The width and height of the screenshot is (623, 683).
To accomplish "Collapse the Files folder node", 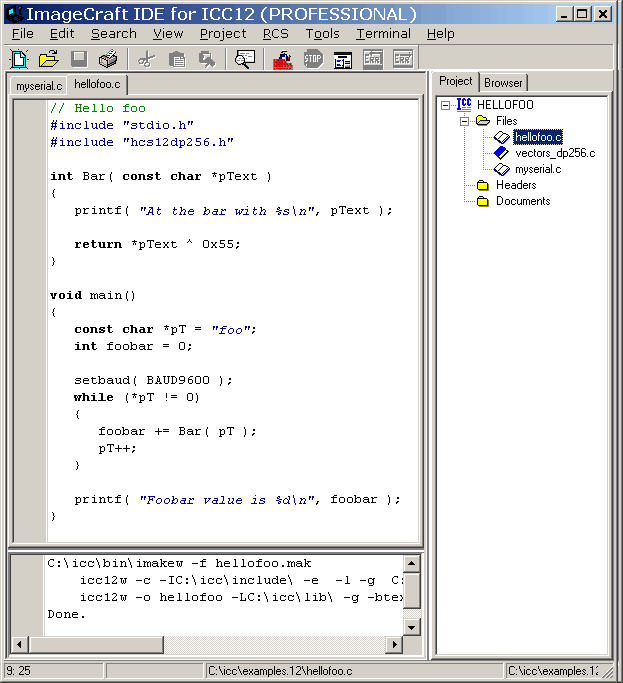I will [464, 121].
